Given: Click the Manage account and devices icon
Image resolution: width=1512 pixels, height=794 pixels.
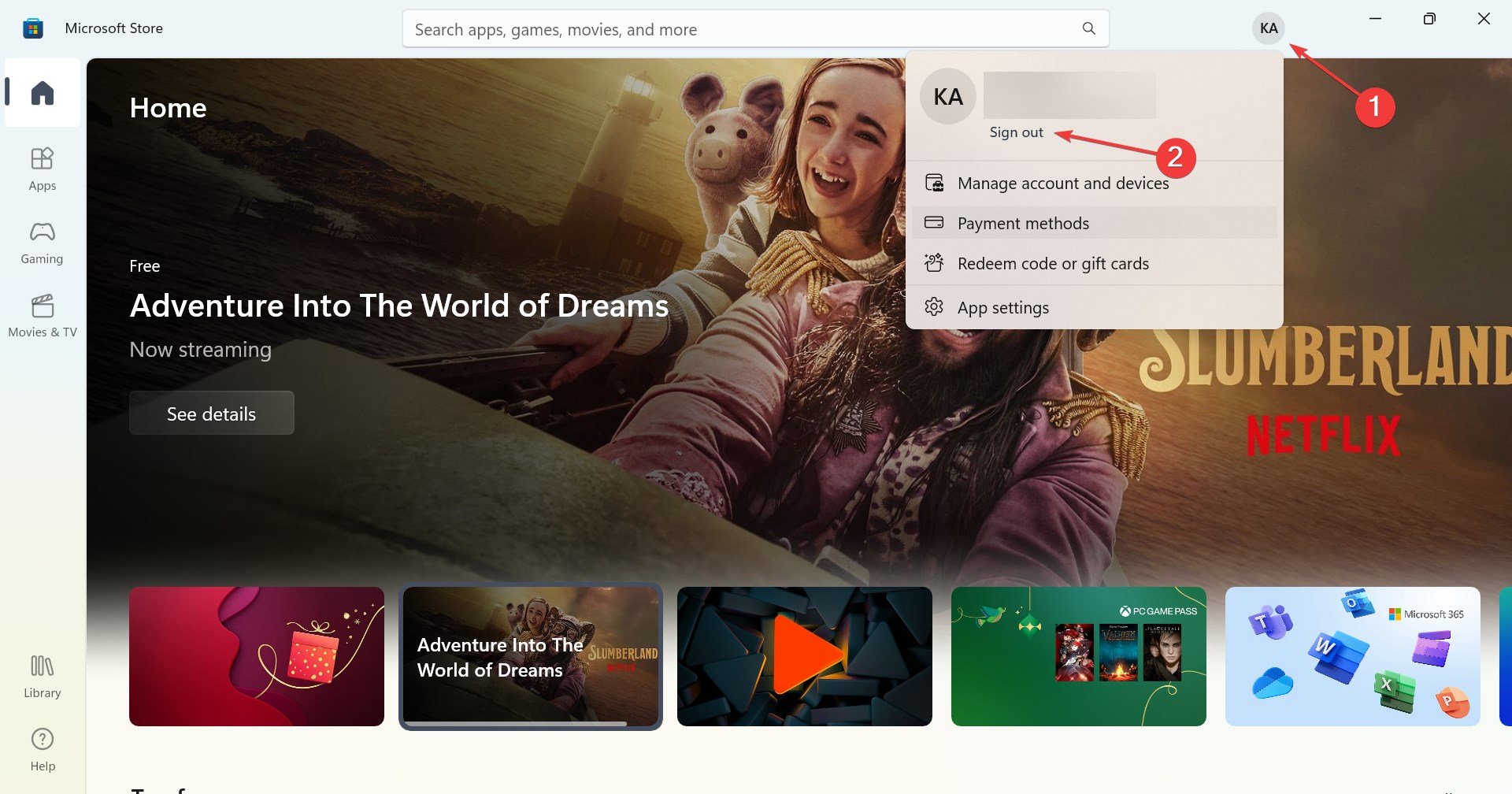Looking at the screenshot, I should click(934, 183).
